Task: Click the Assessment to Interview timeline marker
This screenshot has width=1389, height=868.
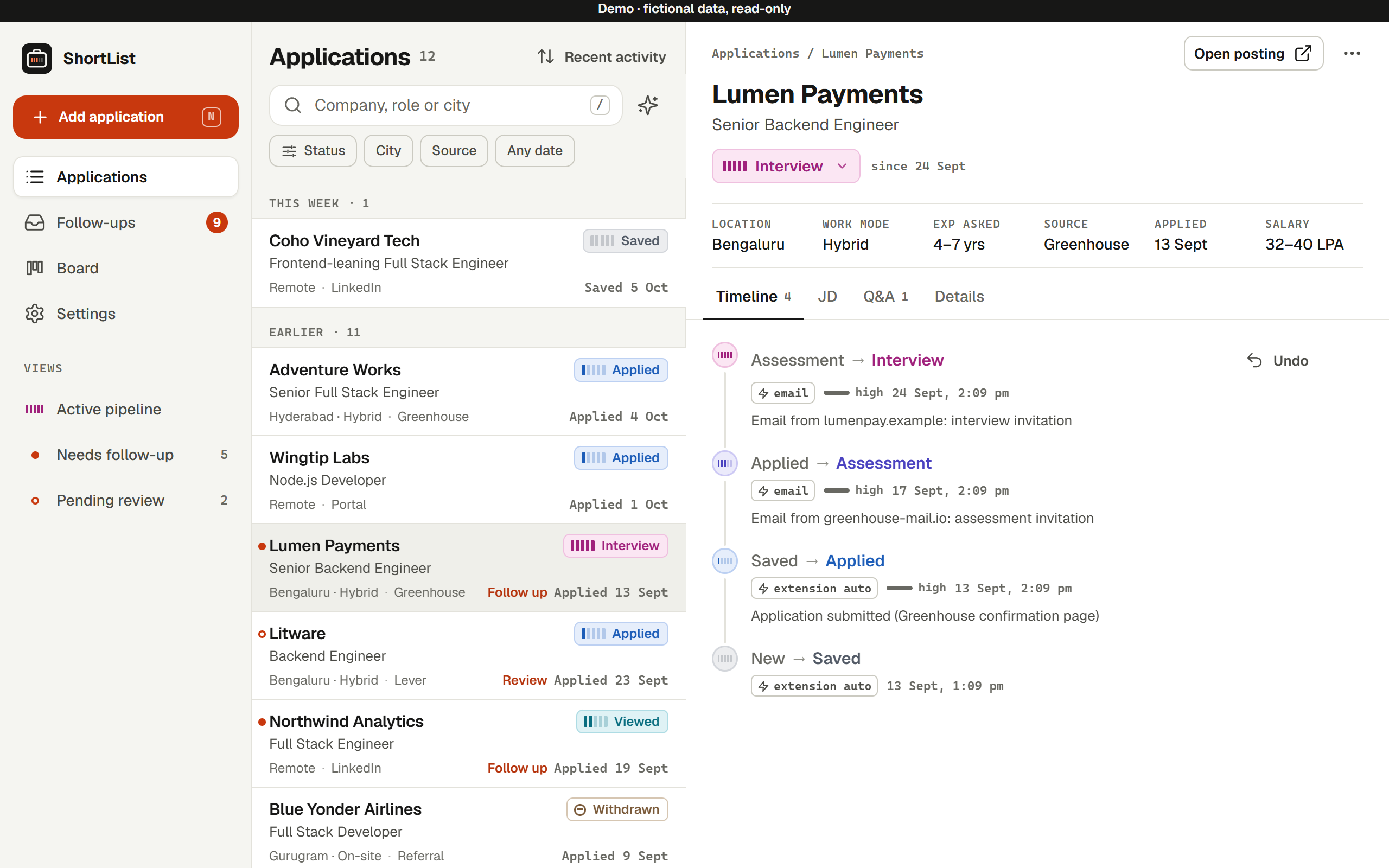Action: click(x=724, y=355)
